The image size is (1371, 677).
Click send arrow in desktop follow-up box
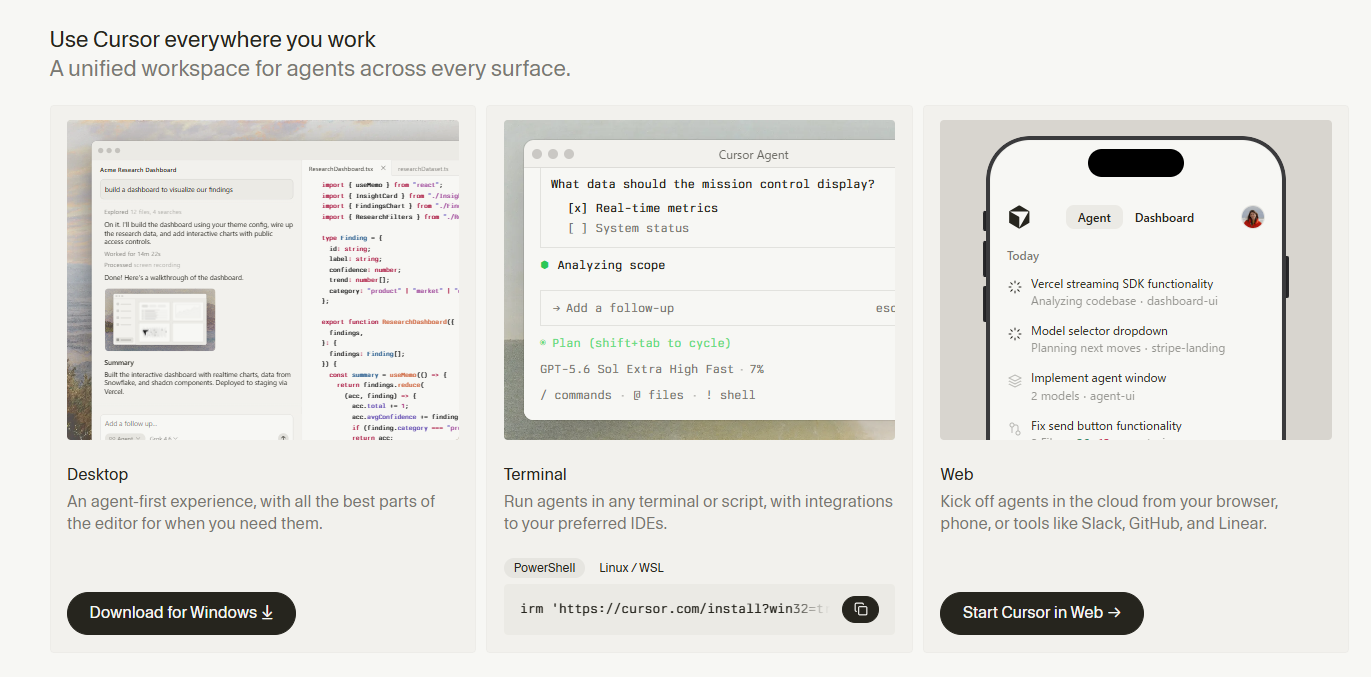[x=283, y=437]
